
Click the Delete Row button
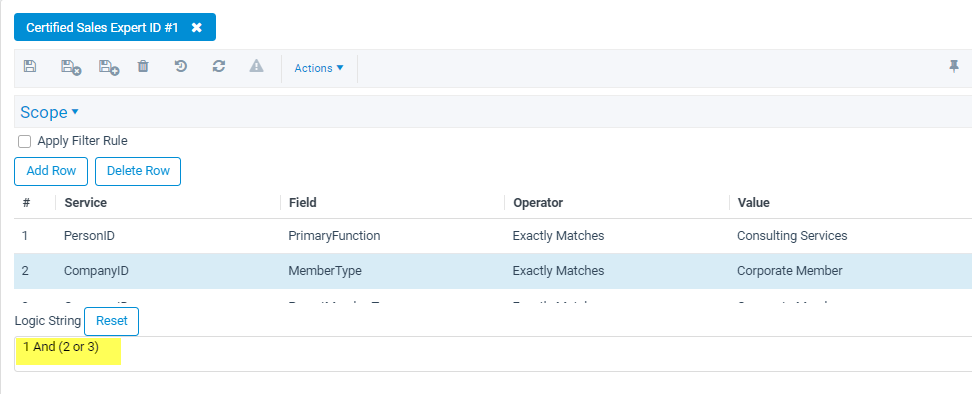point(138,171)
